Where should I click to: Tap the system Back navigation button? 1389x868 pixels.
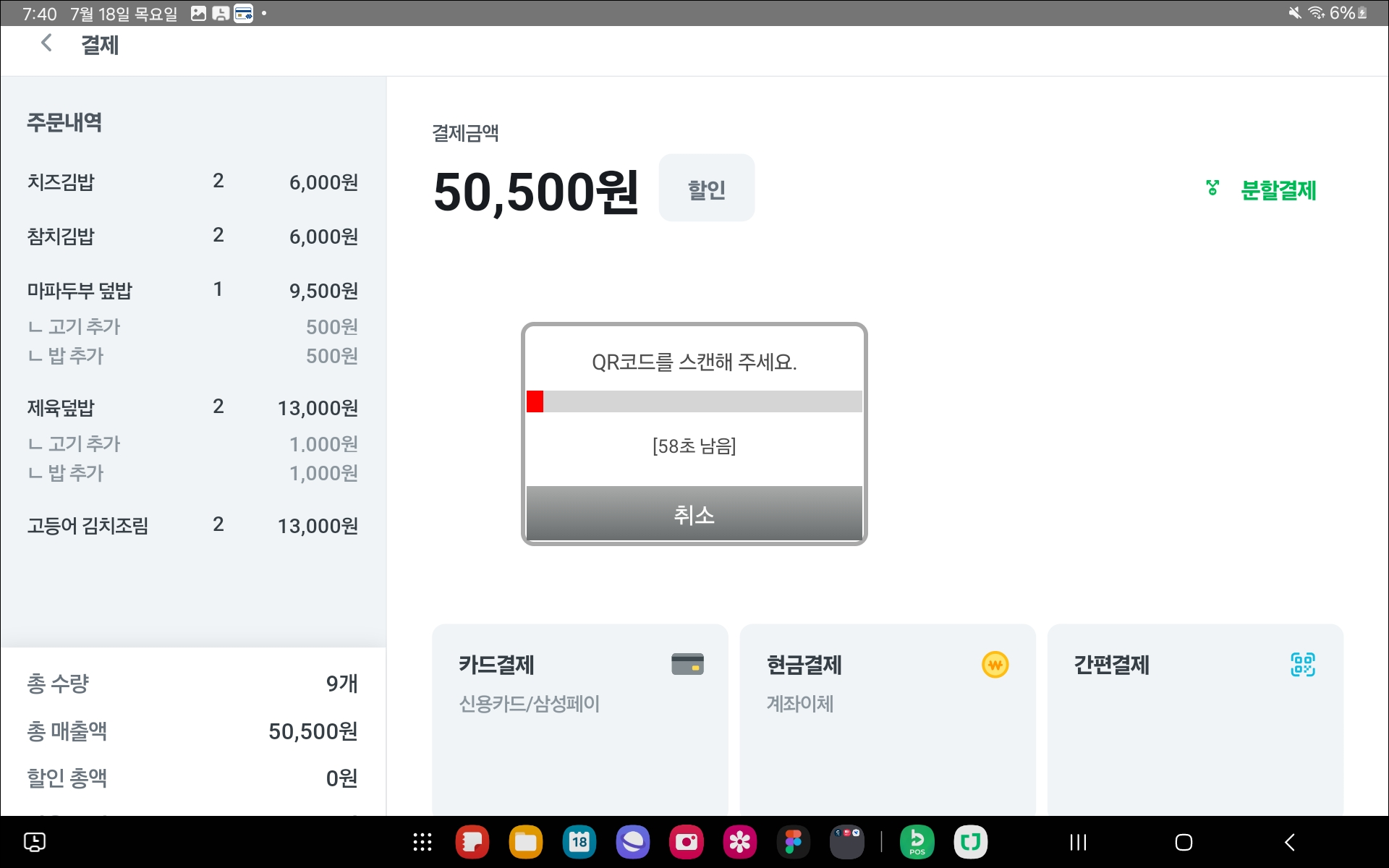[x=1290, y=842]
